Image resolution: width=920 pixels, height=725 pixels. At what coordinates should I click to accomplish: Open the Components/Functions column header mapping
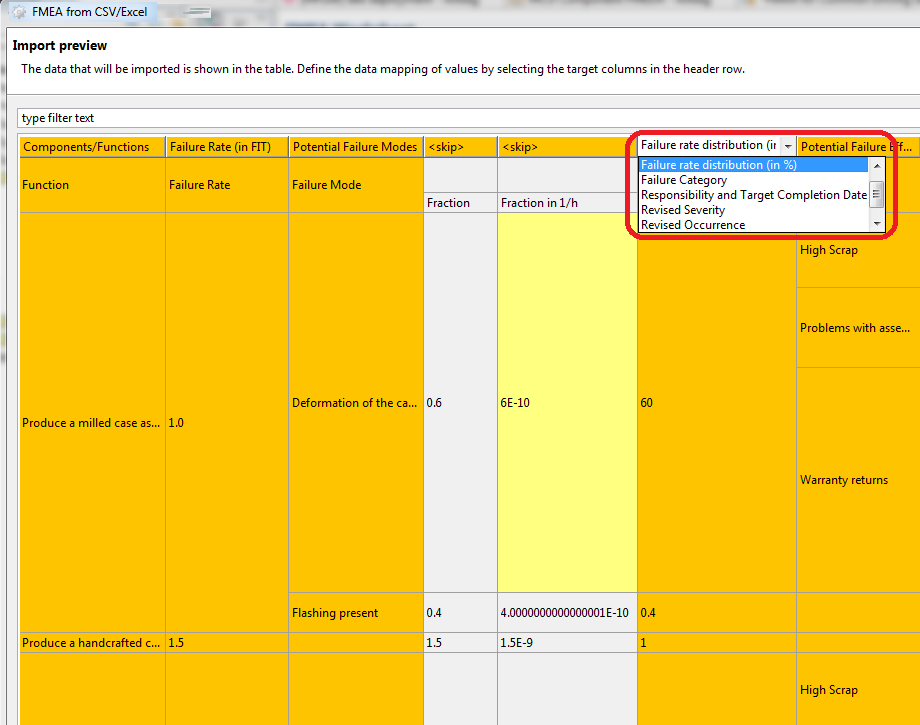(x=91, y=147)
